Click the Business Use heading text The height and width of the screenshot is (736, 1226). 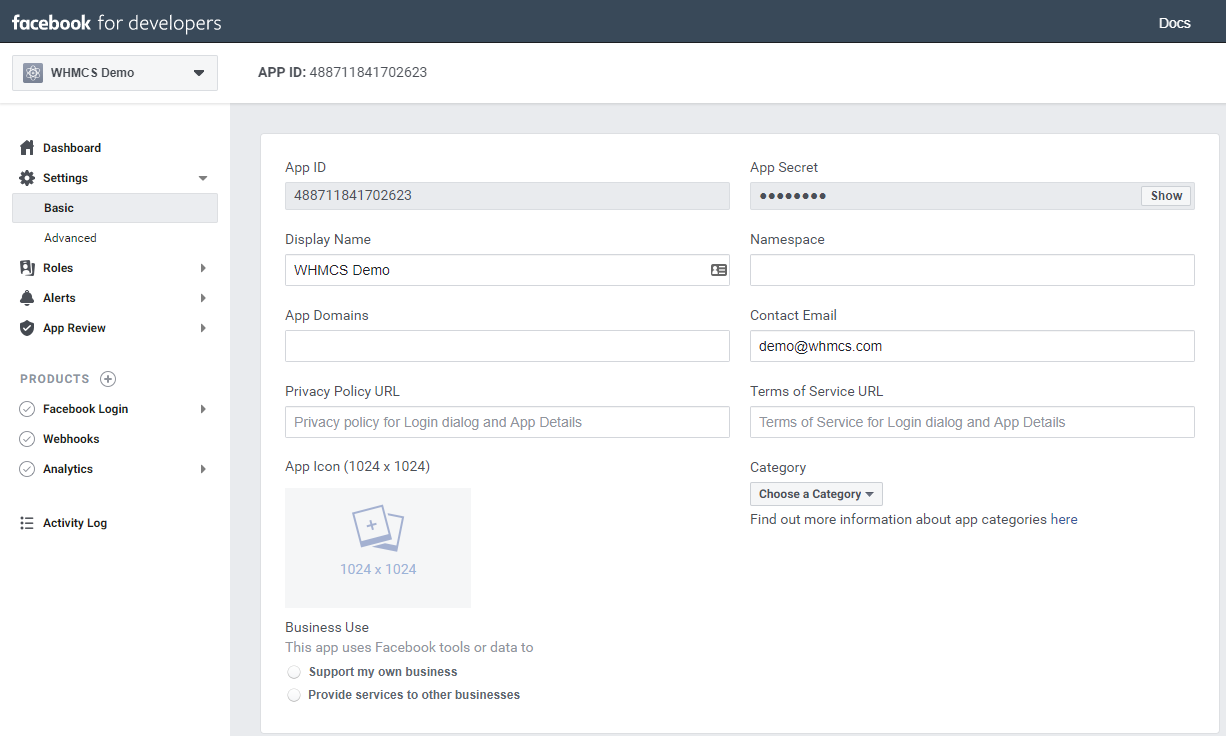tap(327, 628)
